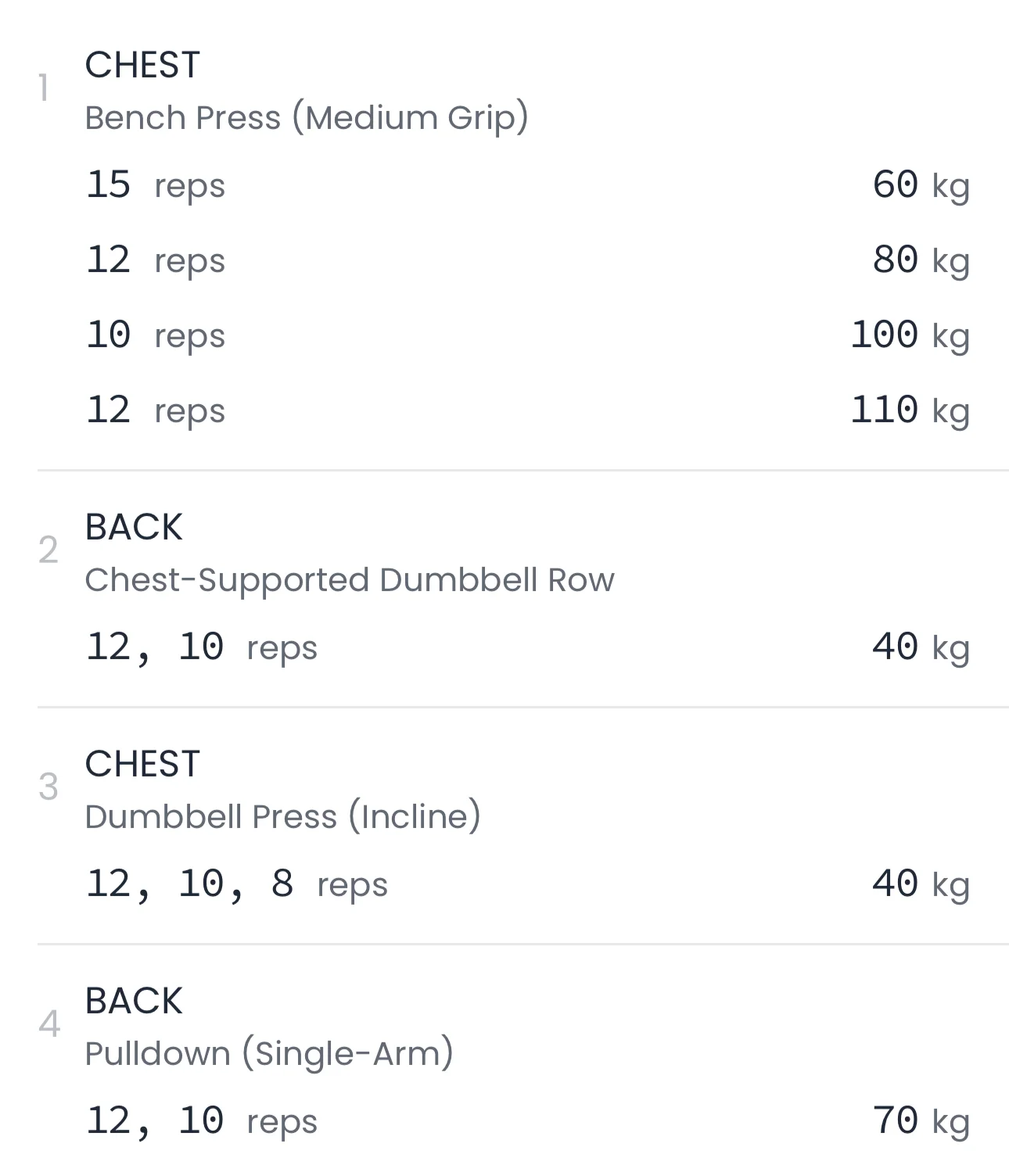
Task: Open Chest-Supported Dumbbell Row exercise
Action: point(349,580)
